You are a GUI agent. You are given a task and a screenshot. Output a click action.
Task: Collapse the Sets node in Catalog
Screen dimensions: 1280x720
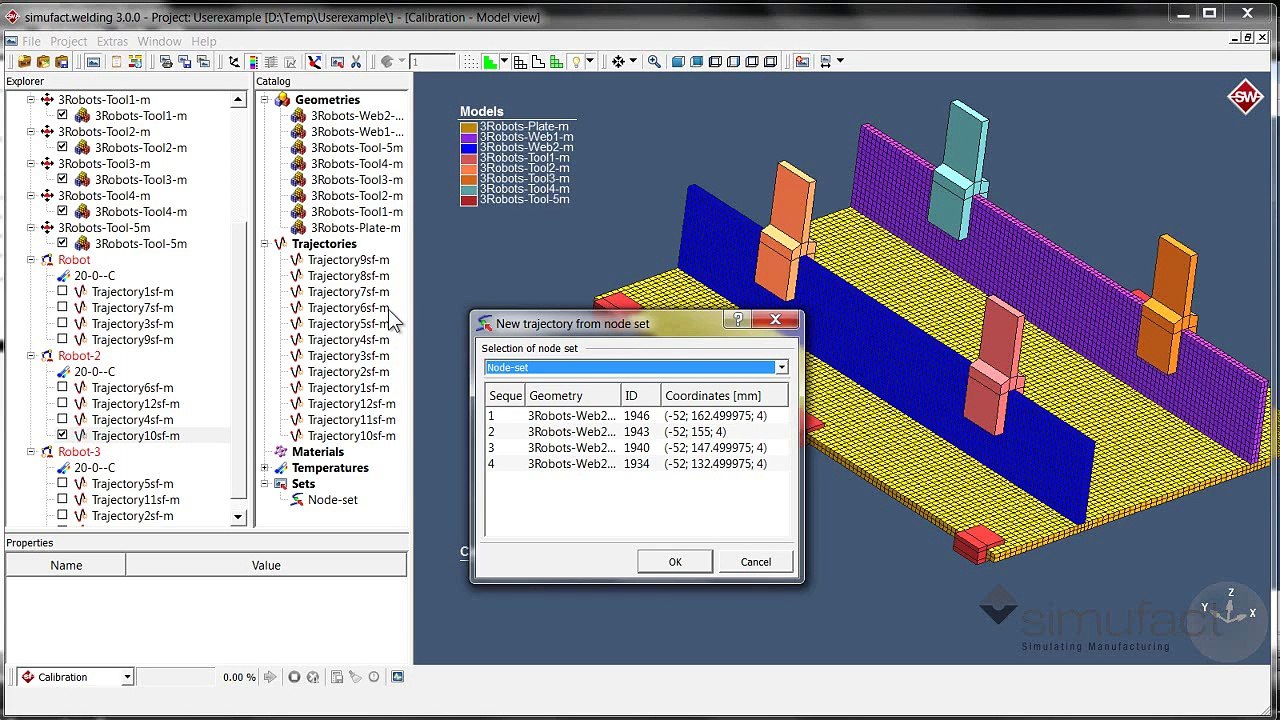point(265,484)
